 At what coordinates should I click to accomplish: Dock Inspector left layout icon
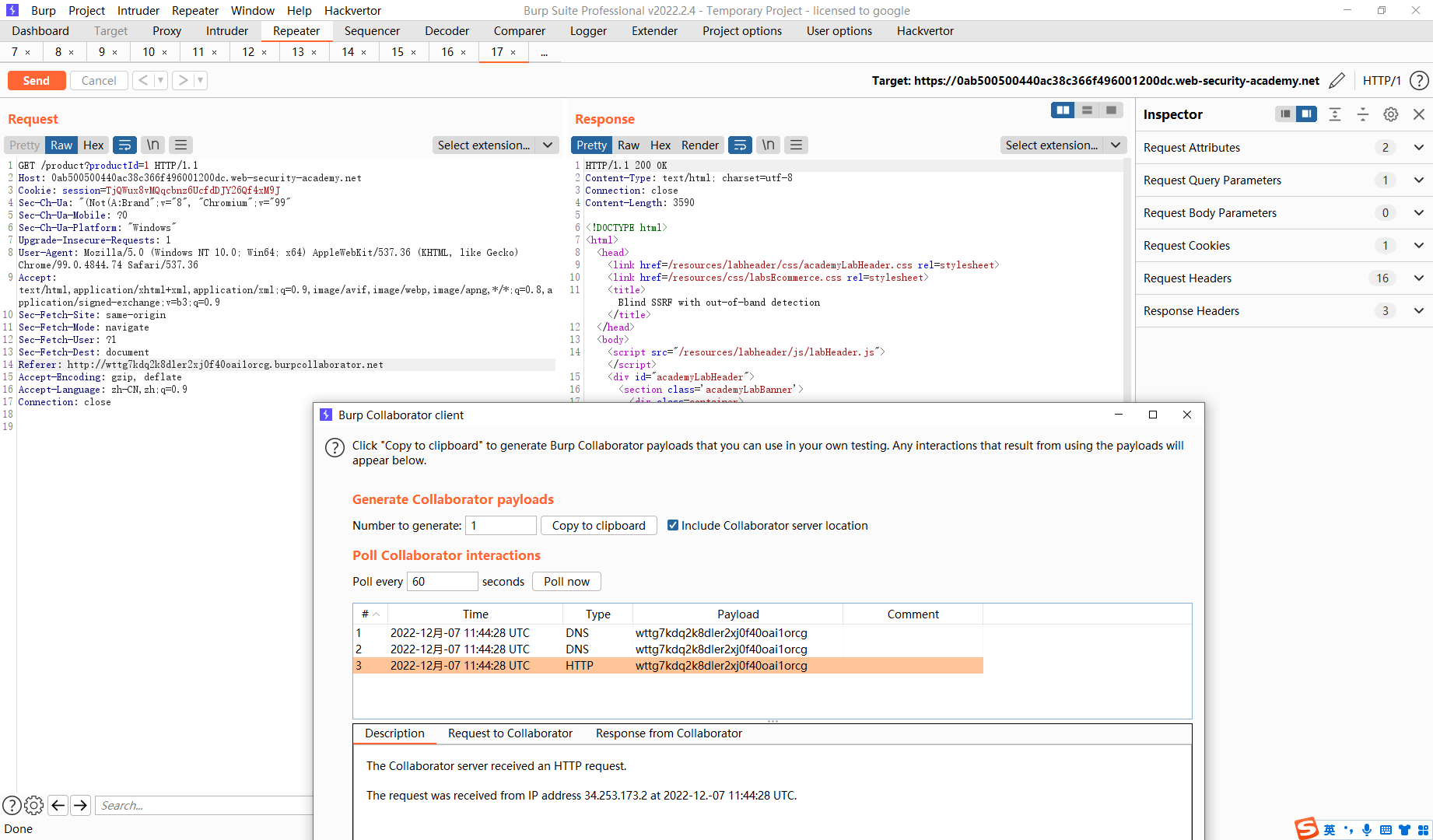point(1285,114)
